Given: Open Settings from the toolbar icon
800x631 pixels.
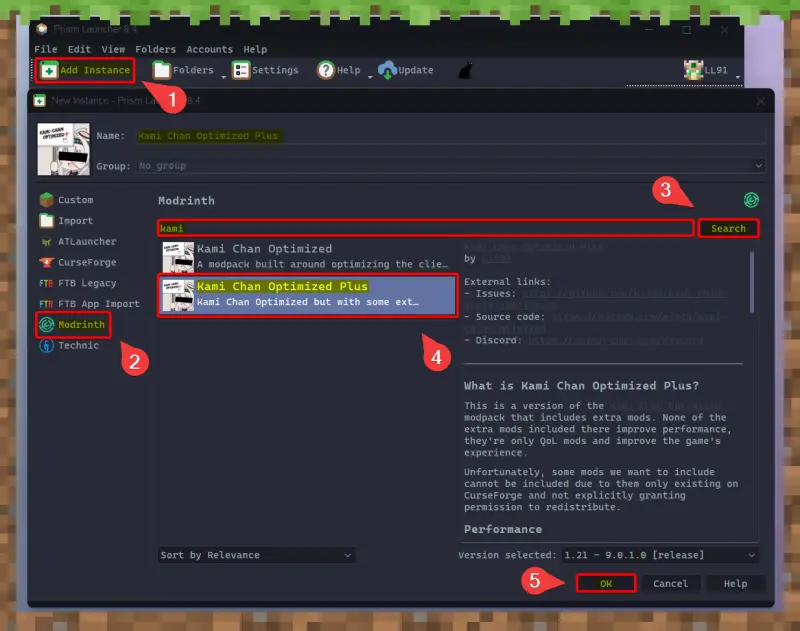Looking at the screenshot, I should coord(240,70).
